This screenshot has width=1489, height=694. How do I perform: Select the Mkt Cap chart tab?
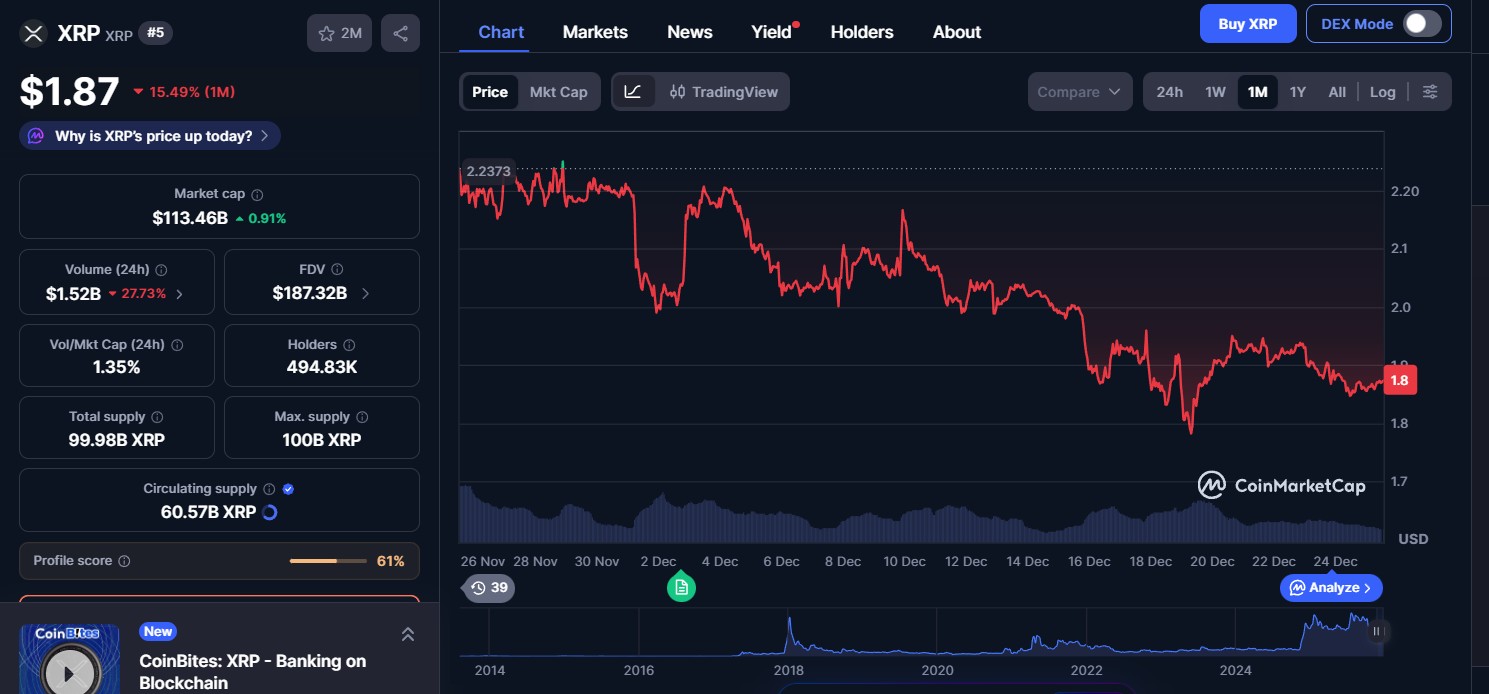(x=558, y=91)
